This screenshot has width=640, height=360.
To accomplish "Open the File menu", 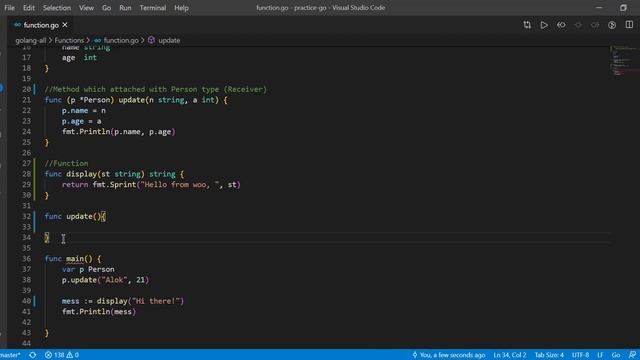I will [x=9, y=8].
